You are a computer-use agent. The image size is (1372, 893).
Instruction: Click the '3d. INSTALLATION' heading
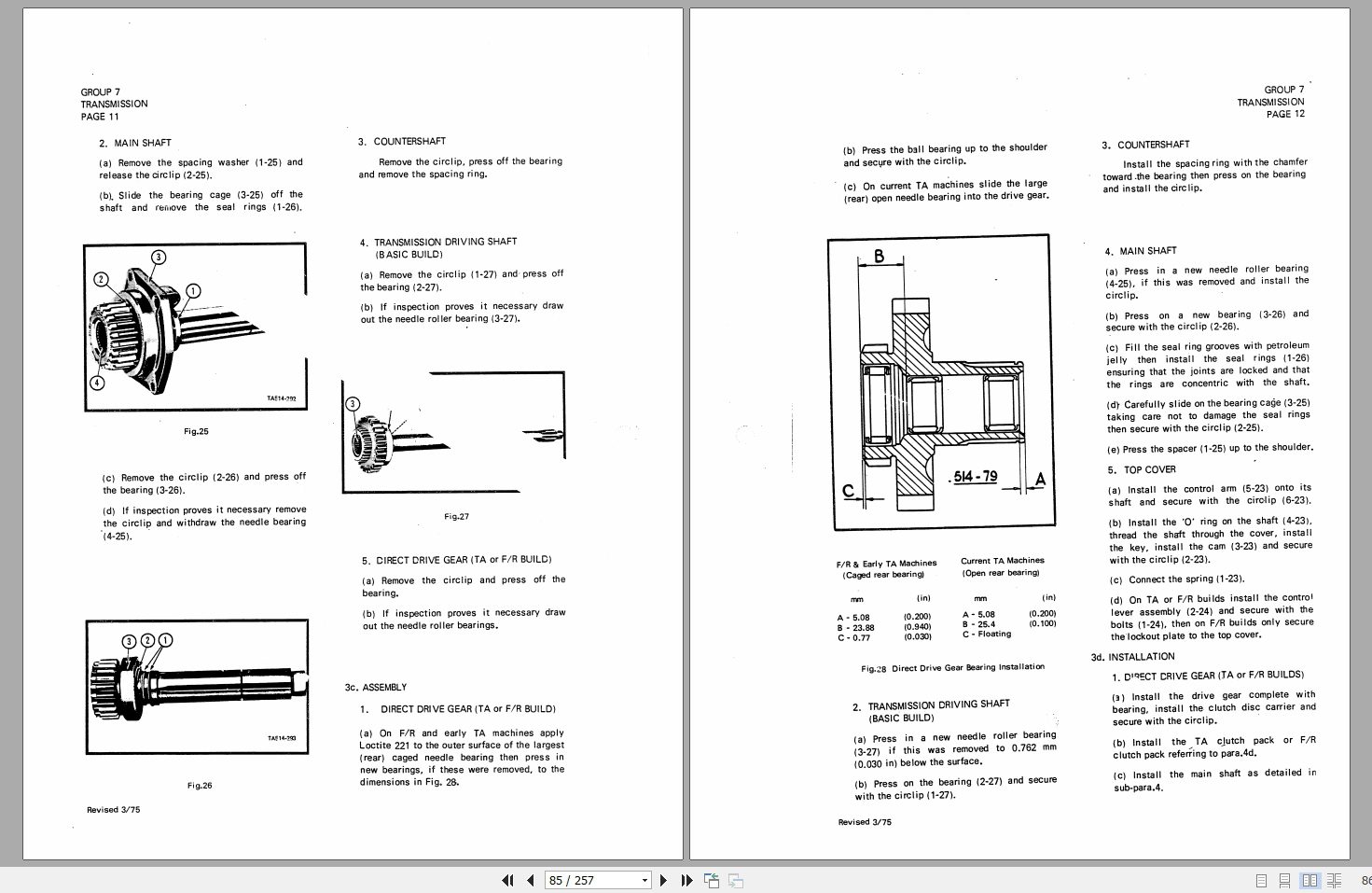coord(1133,657)
